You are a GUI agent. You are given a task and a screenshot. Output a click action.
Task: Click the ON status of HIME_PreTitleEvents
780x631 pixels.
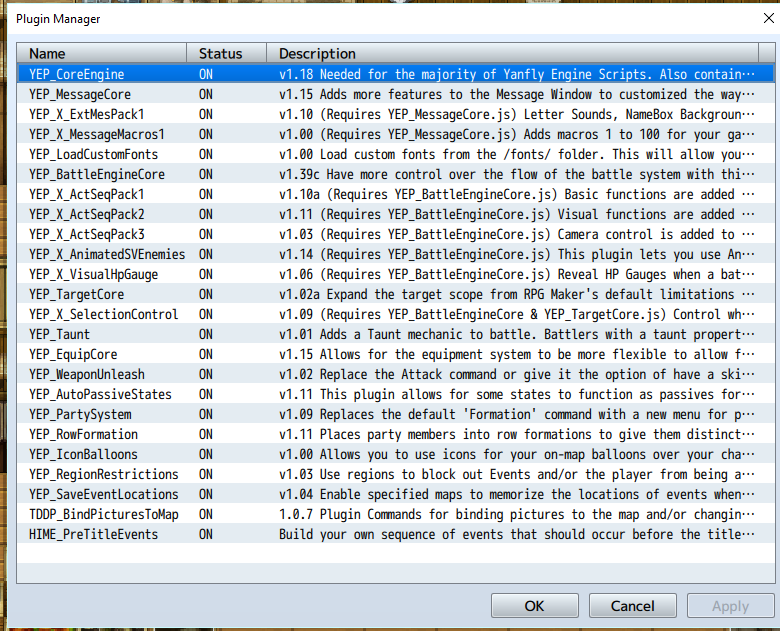coord(206,534)
